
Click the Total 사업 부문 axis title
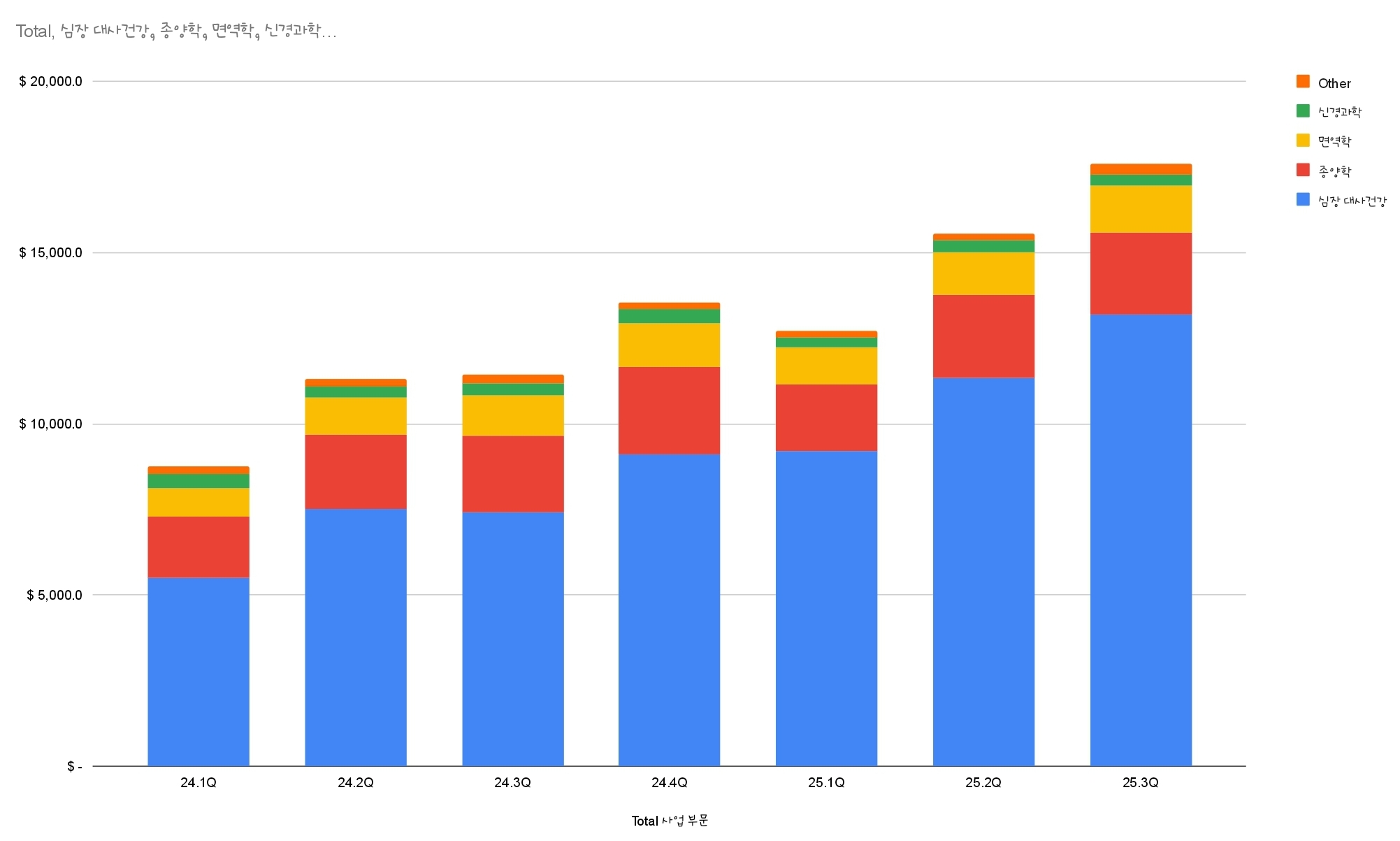[x=670, y=820]
